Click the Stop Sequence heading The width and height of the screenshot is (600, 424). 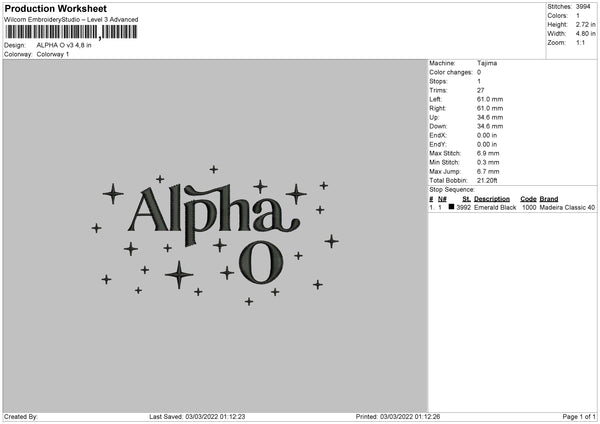[452, 189]
